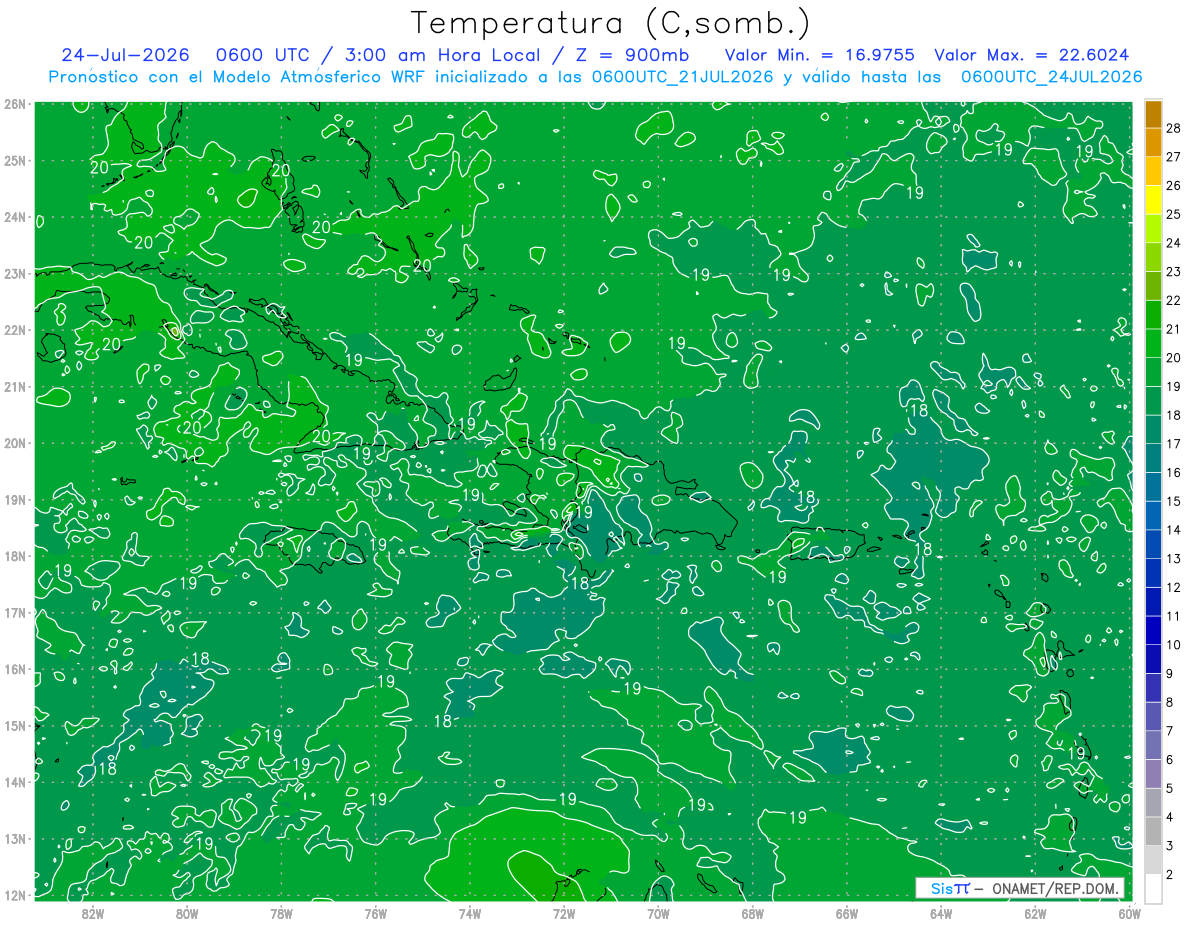
Task: Click the '23N' latitude axis label
Action: (14, 274)
